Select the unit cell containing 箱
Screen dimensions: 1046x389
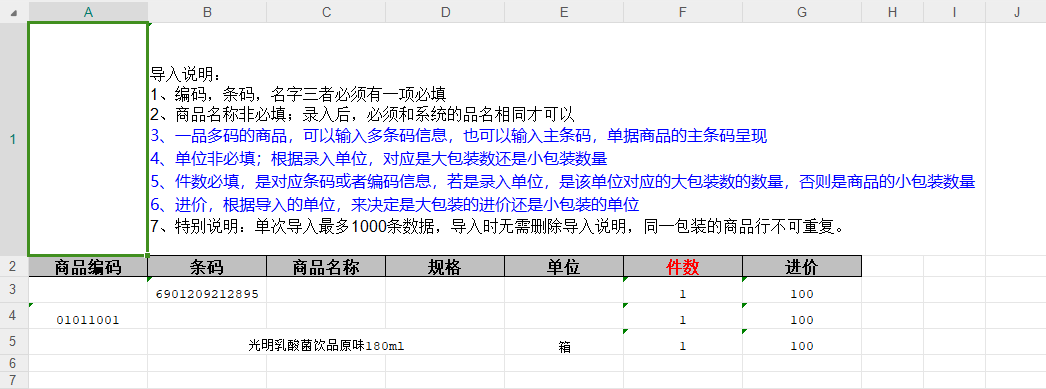pos(564,342)
